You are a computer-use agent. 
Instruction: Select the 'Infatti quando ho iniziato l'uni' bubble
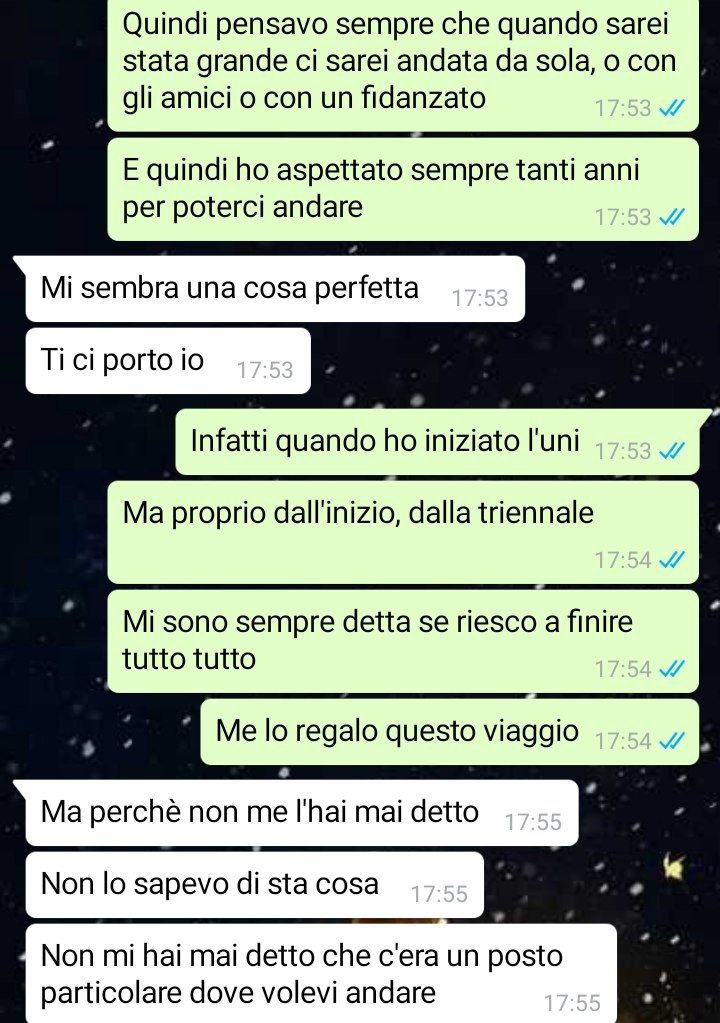click(x=437, y=442)
